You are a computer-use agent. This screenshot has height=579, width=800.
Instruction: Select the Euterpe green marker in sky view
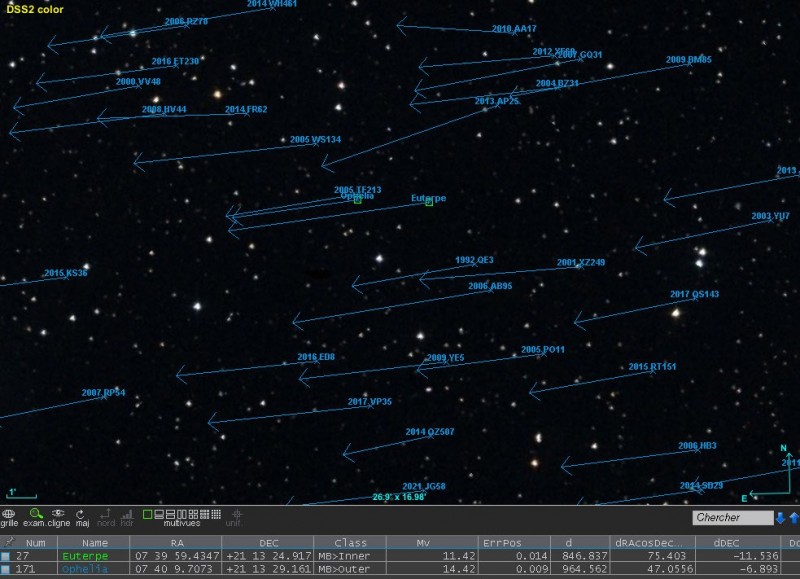pyautogui.click(x=429, y=203)
